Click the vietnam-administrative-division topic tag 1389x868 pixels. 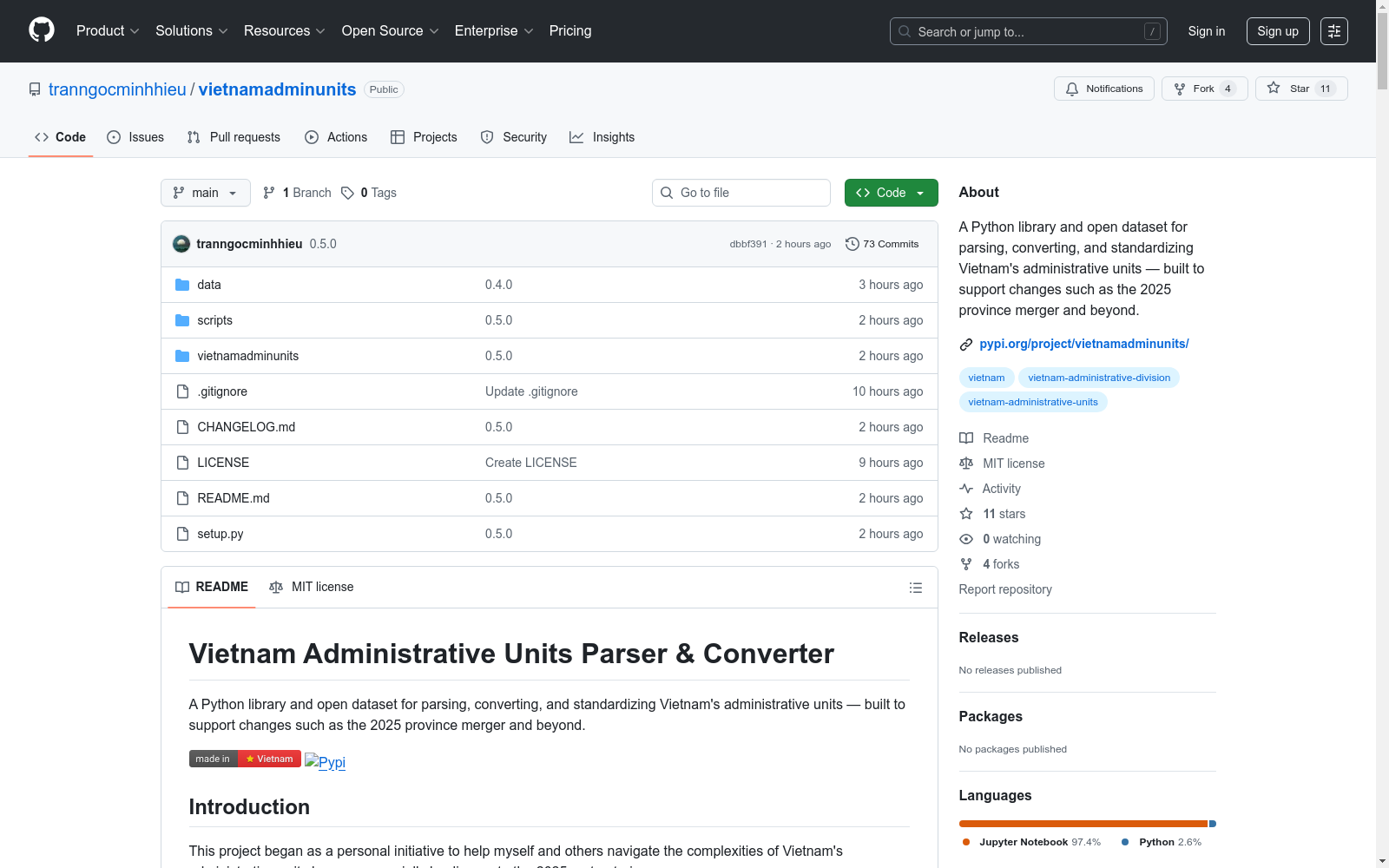[x=1099, y=378]
